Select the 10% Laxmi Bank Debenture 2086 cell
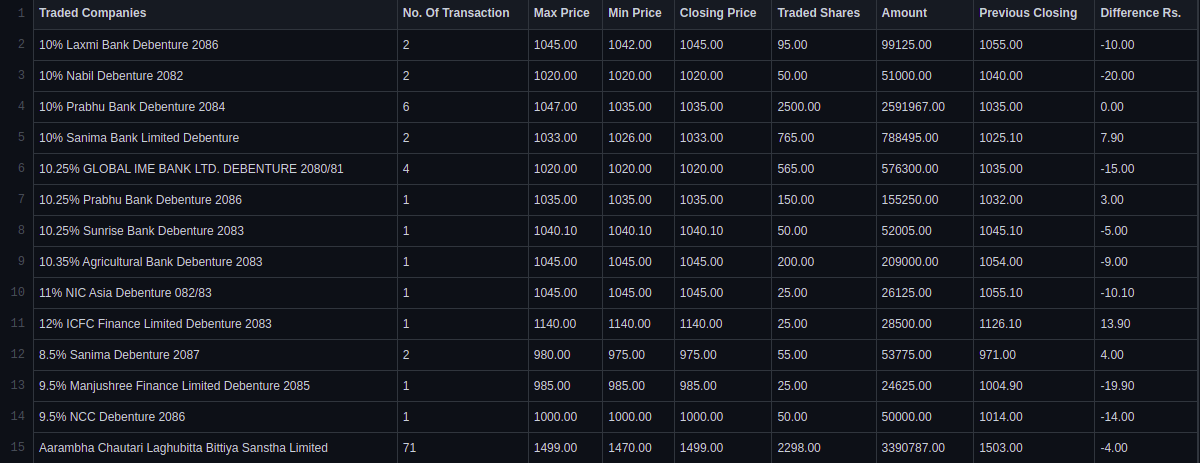Image resolution: width=1200 pixels, height=463 pixels. pyautogui.click(x=214, y=45)
